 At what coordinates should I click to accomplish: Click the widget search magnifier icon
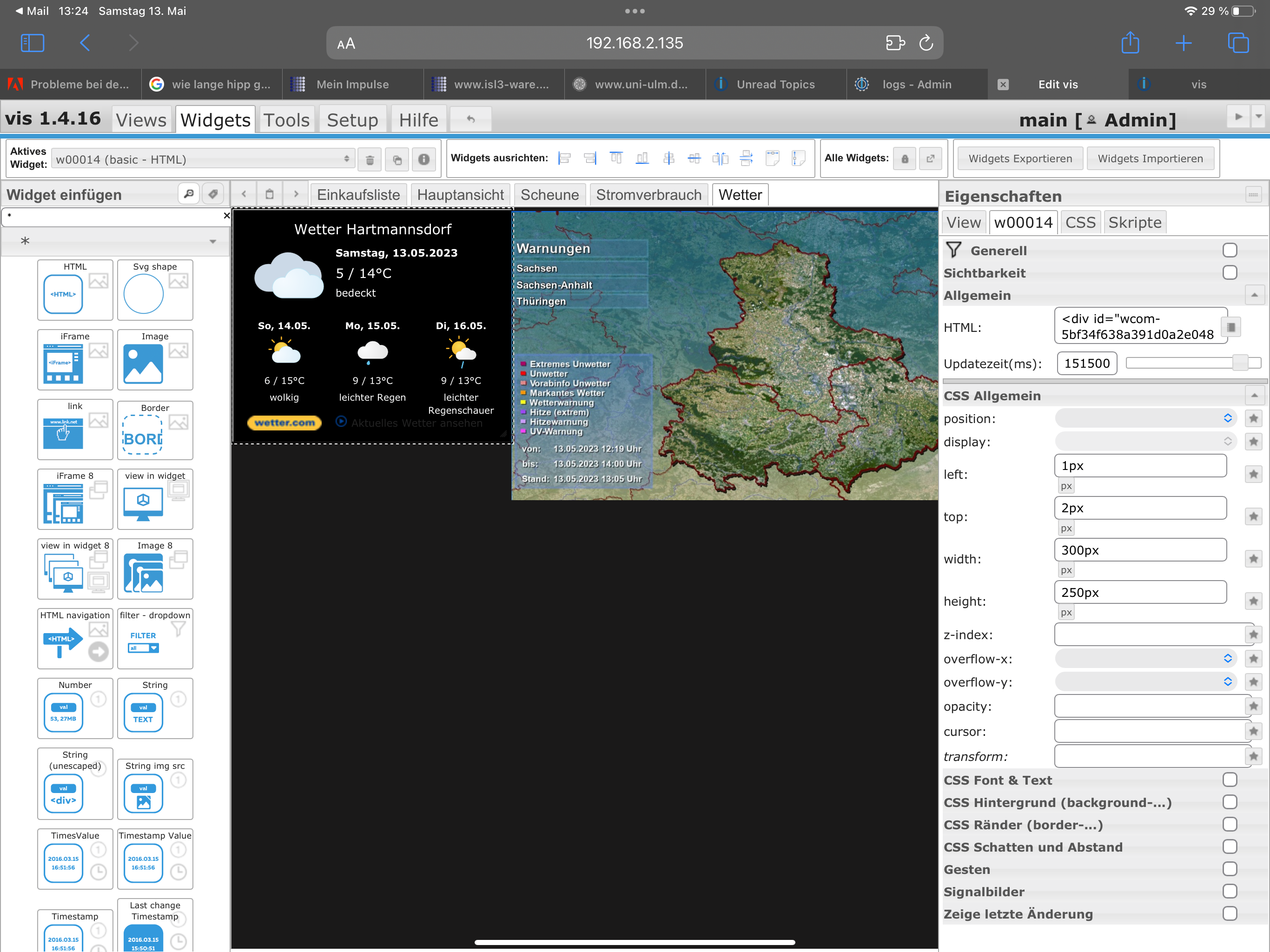(x=189, y=194)
